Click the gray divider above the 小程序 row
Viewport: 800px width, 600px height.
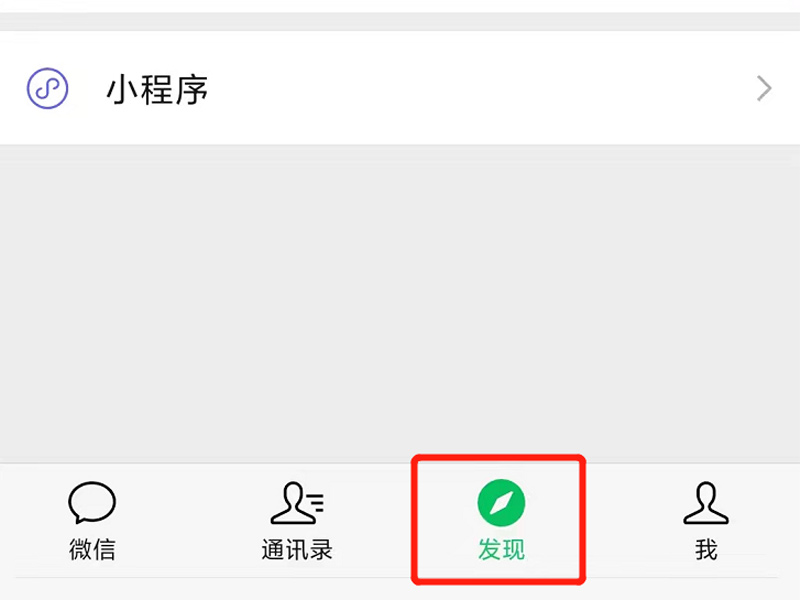(400, 21)
